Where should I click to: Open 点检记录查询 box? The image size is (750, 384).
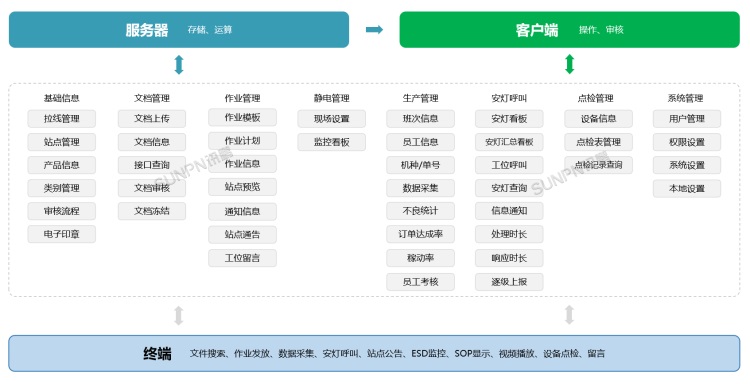pyautogui.click(x=598, y=165)
